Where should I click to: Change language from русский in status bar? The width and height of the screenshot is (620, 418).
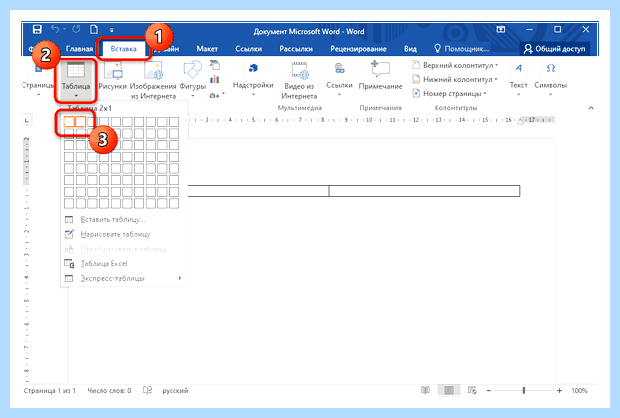point(175,391)
